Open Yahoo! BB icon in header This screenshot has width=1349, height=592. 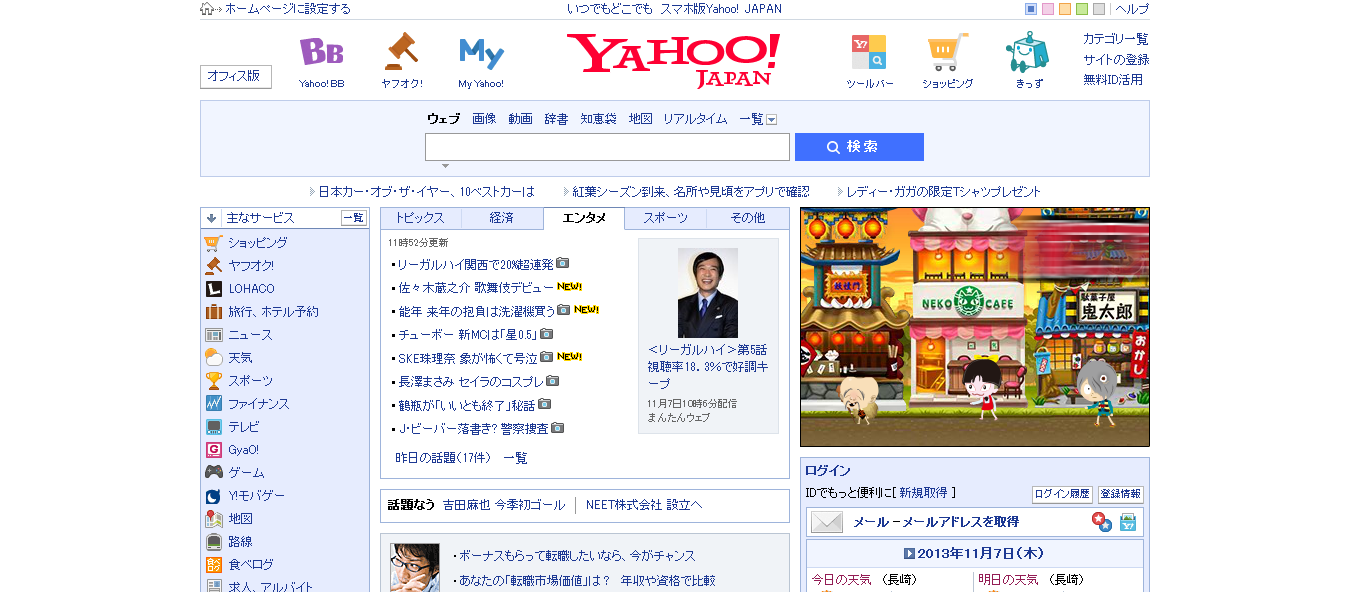pos(321,52)
